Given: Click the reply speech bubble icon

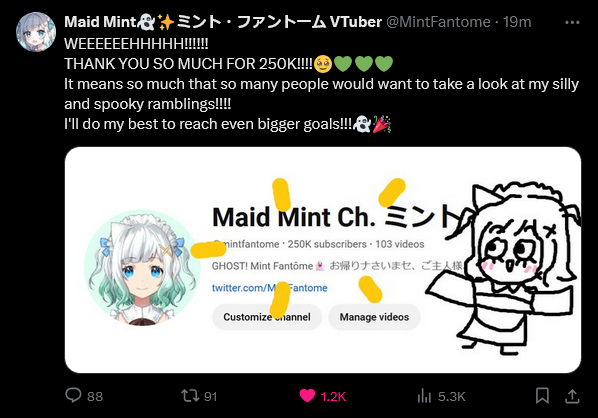Looking at the screenshot, I should (73, 395).
